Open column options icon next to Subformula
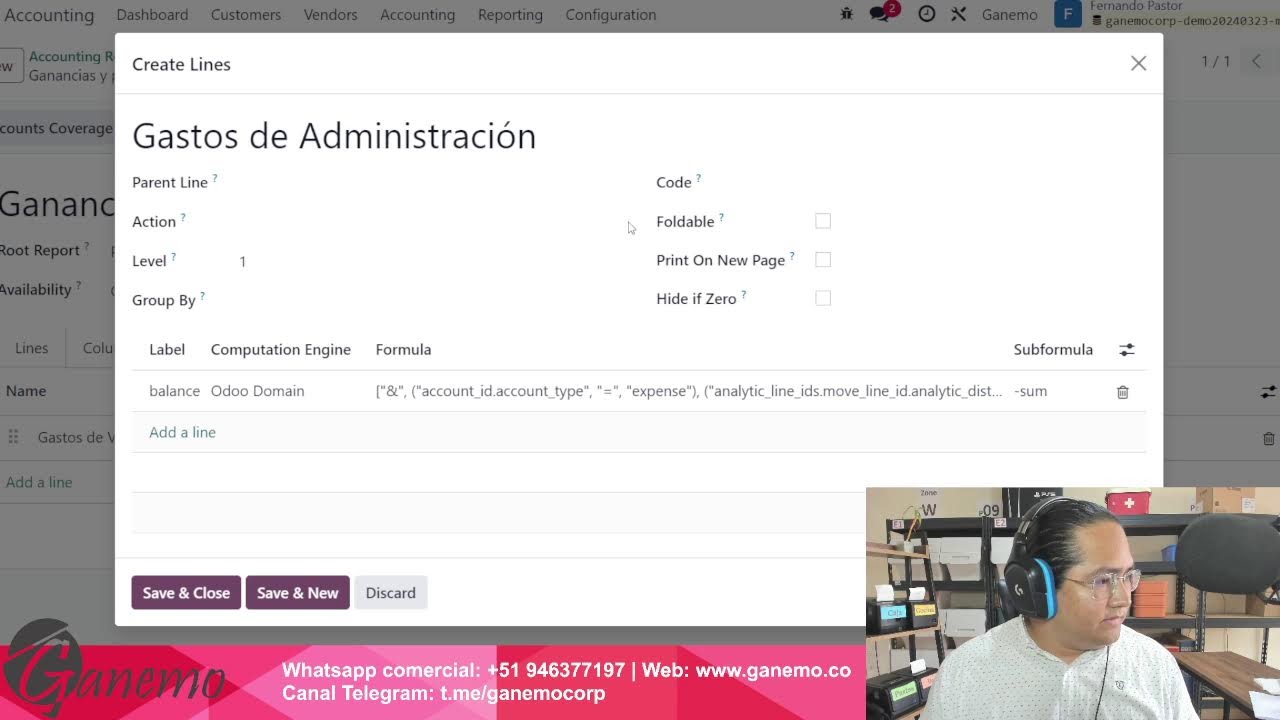The image size is (1280, 720). [1127, 350]
